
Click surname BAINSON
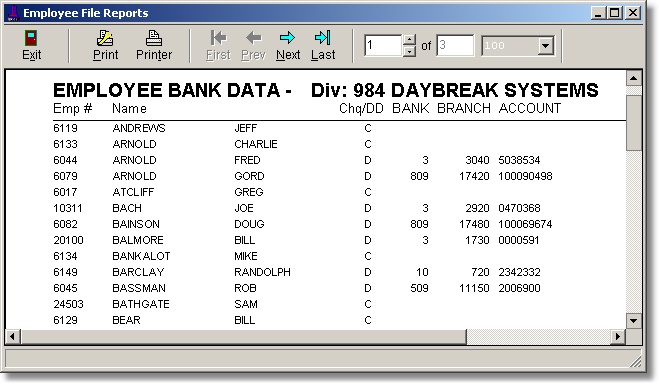click(136, 224)
